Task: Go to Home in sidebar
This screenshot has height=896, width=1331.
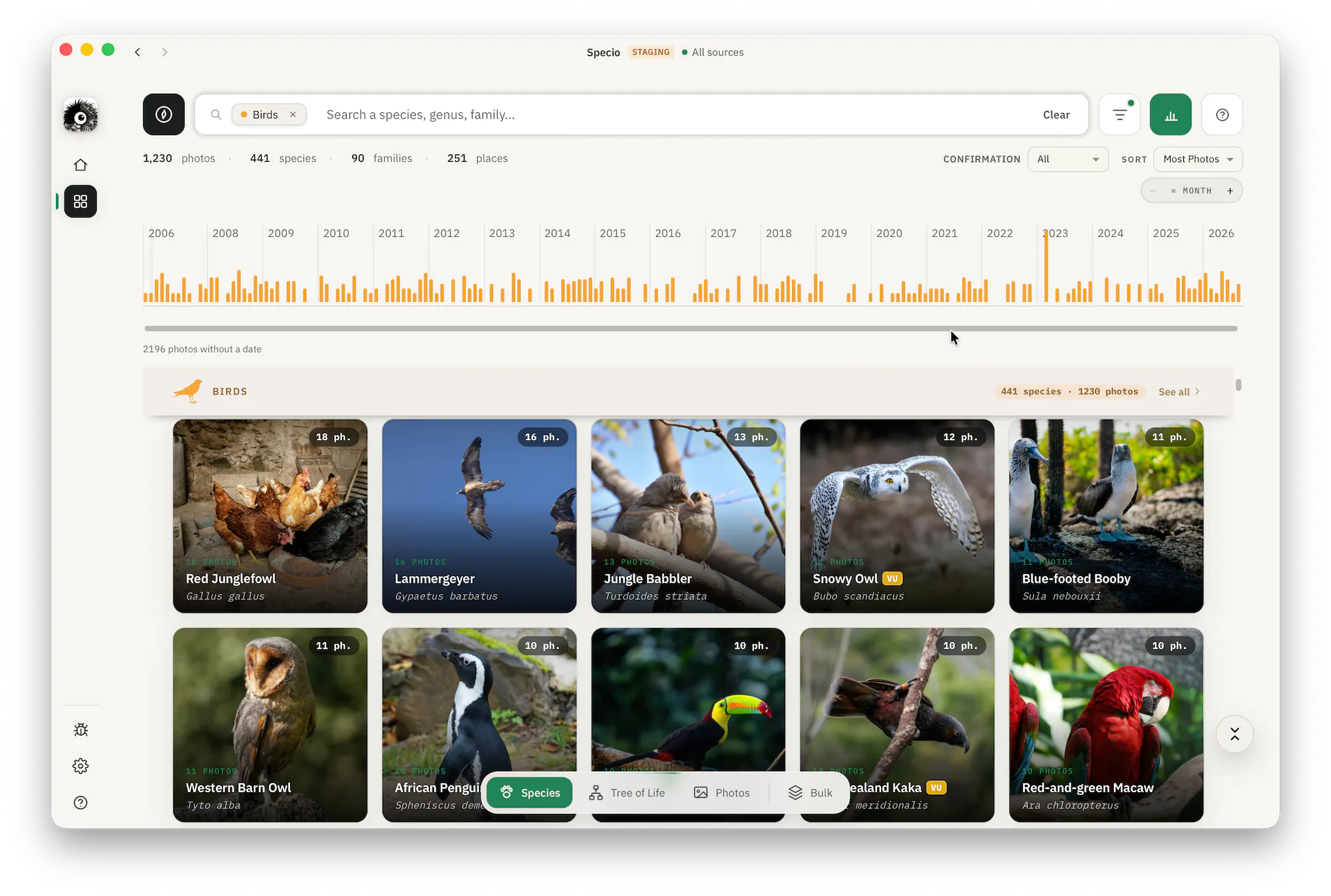Action: (81, 164)
